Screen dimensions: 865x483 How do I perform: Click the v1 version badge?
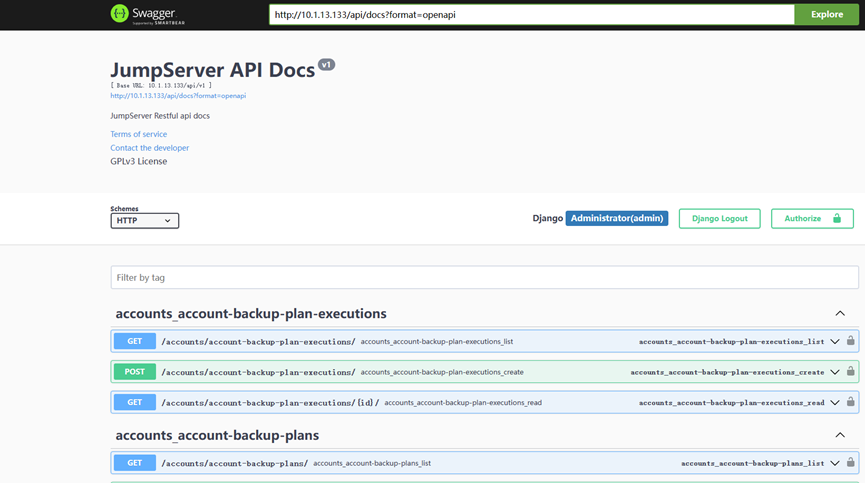point(326,65)
